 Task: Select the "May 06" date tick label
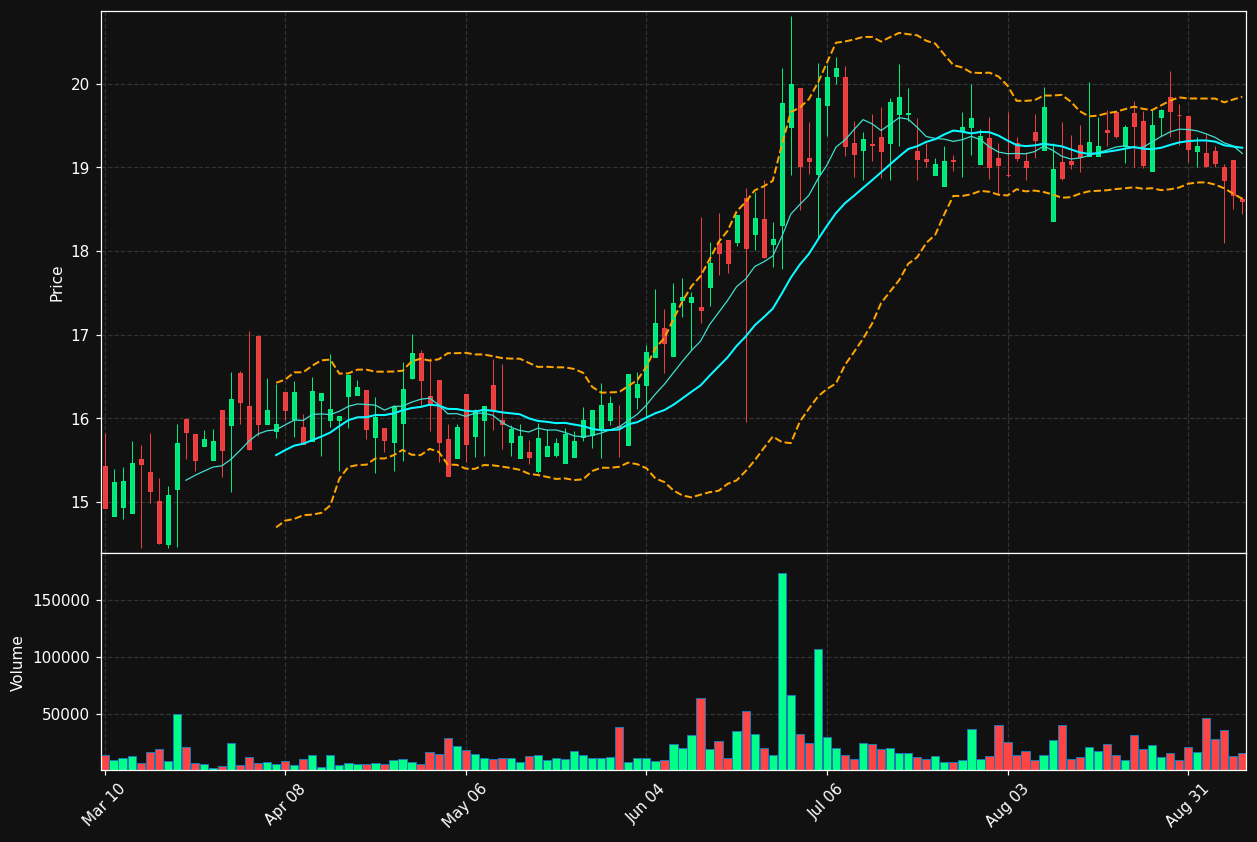point(464,804)
